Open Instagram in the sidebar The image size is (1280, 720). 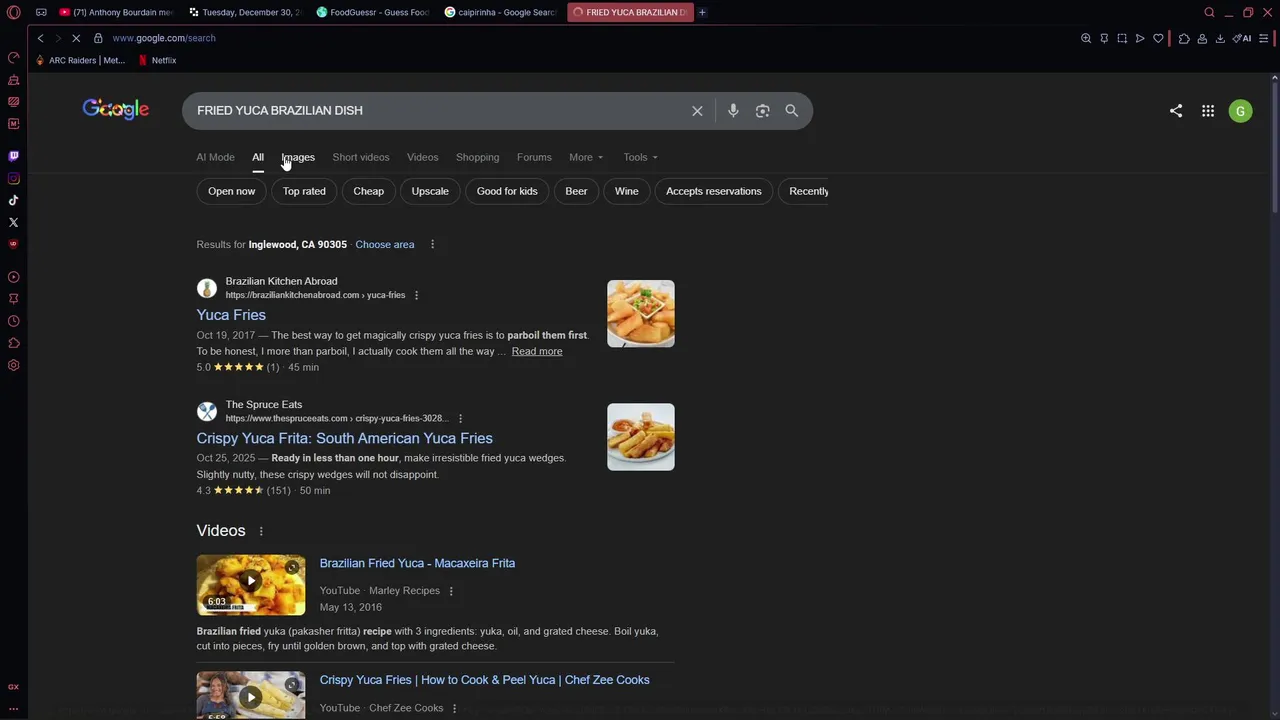pyautogui.click(x=13, y=179)
